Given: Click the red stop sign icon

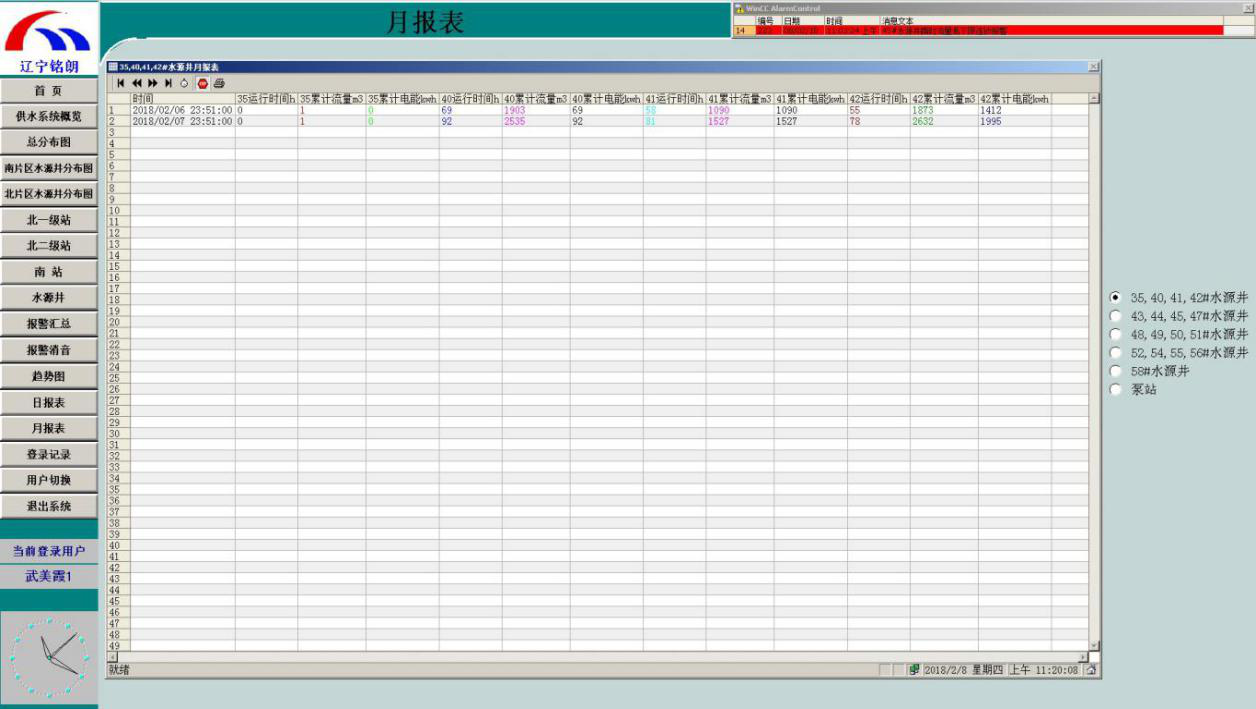Looking at the screenshot, I should pos(202,83).
